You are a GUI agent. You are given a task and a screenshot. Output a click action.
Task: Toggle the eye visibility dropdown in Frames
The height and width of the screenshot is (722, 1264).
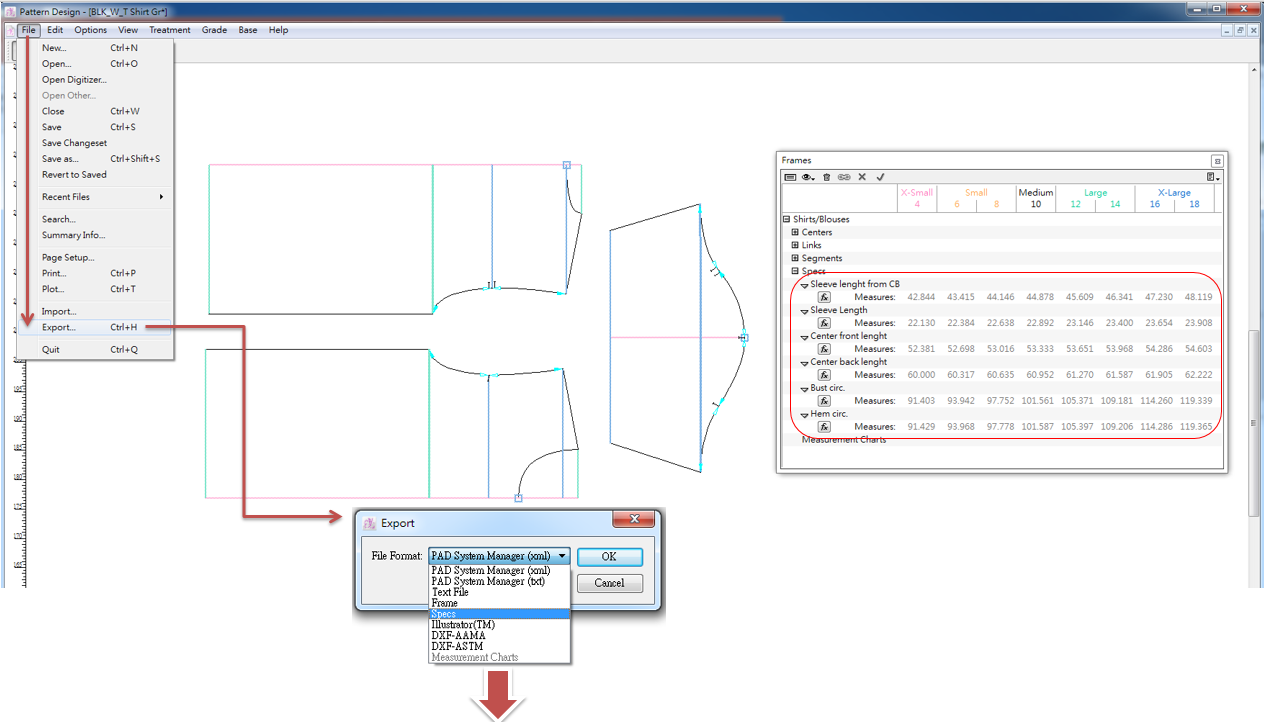(808, 177)
